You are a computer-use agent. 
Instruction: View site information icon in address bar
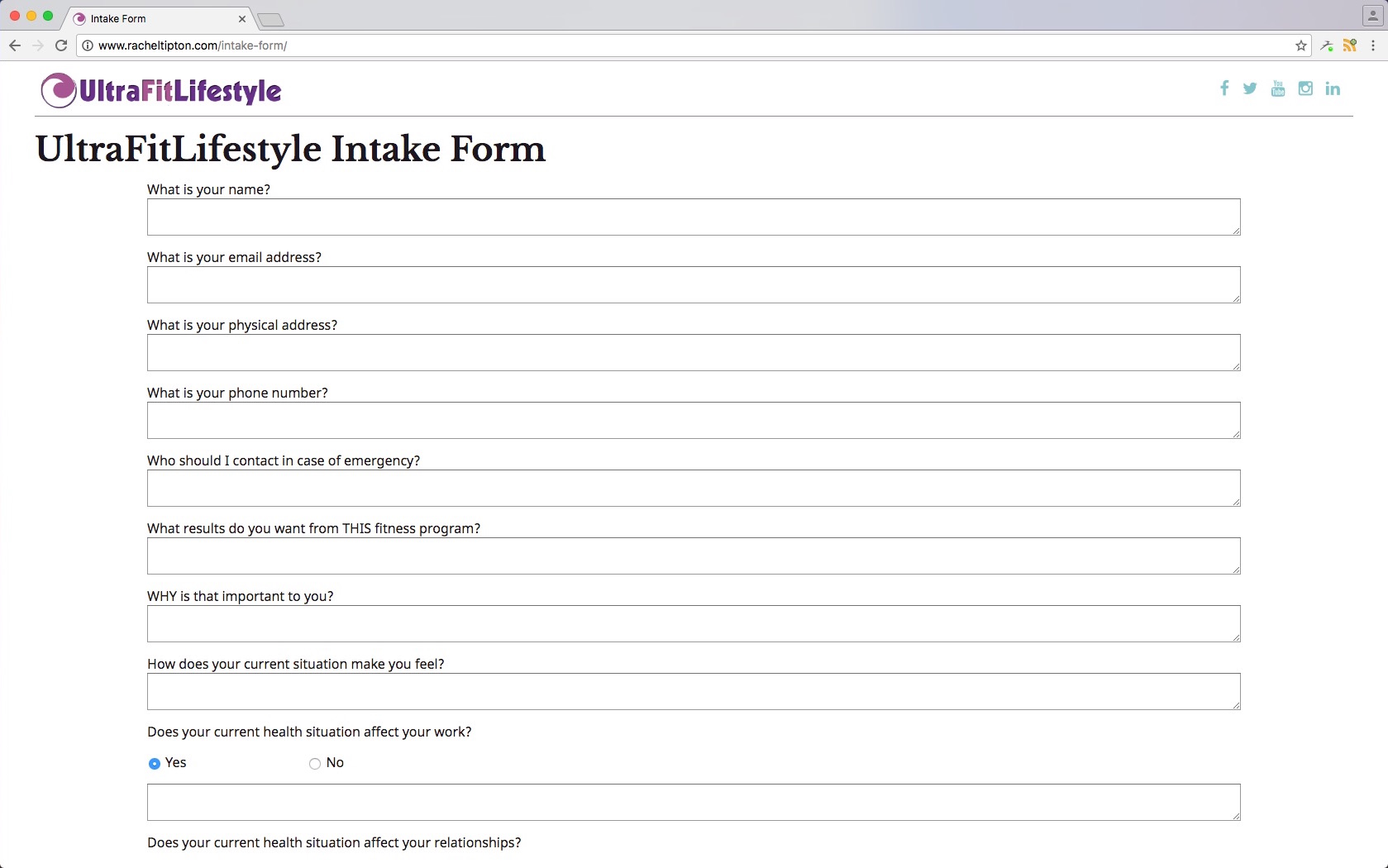click(x=88, y=45)
